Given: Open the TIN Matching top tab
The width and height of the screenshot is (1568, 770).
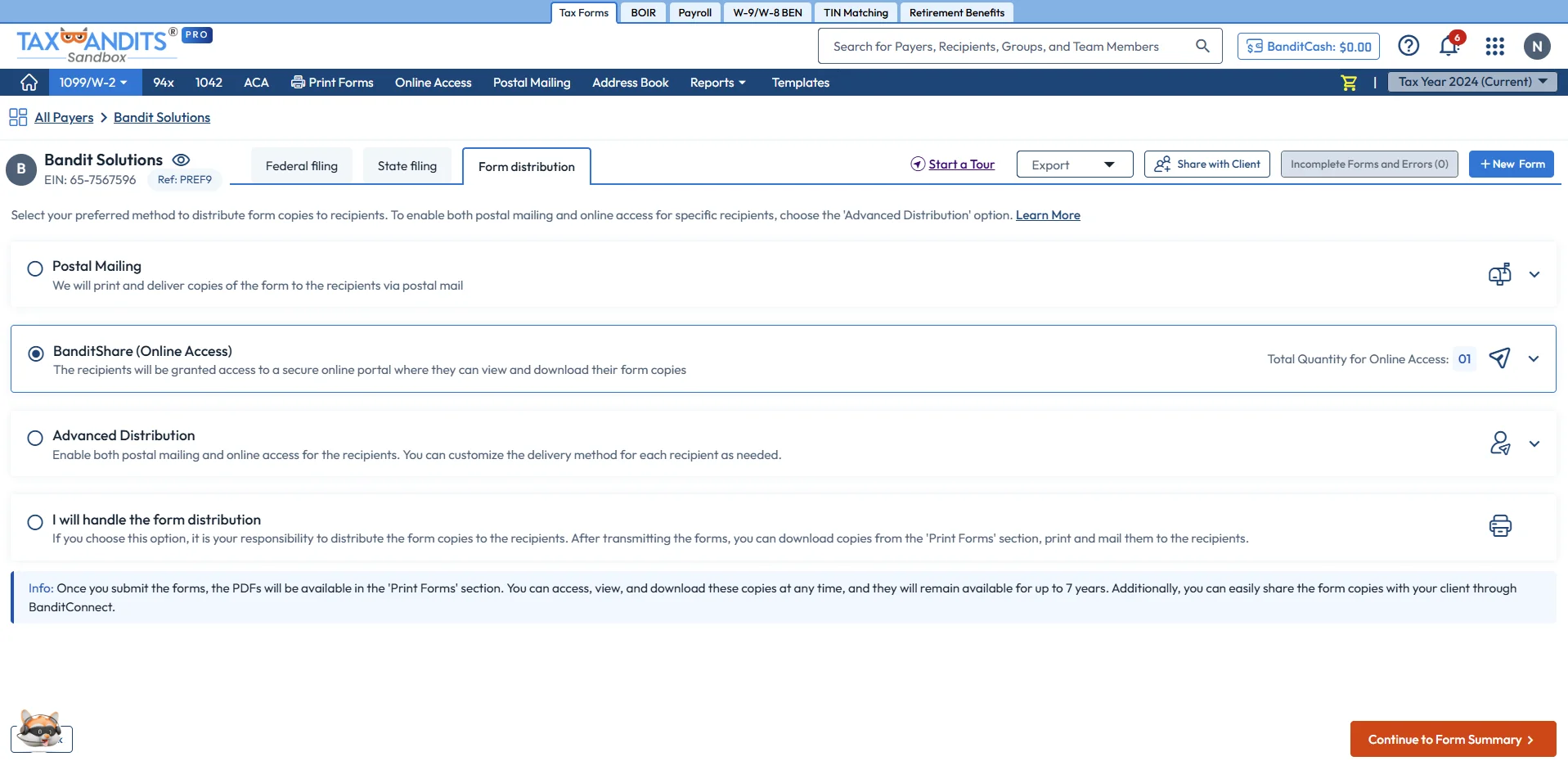Looking at the screenshot, I should pos(856,12).
